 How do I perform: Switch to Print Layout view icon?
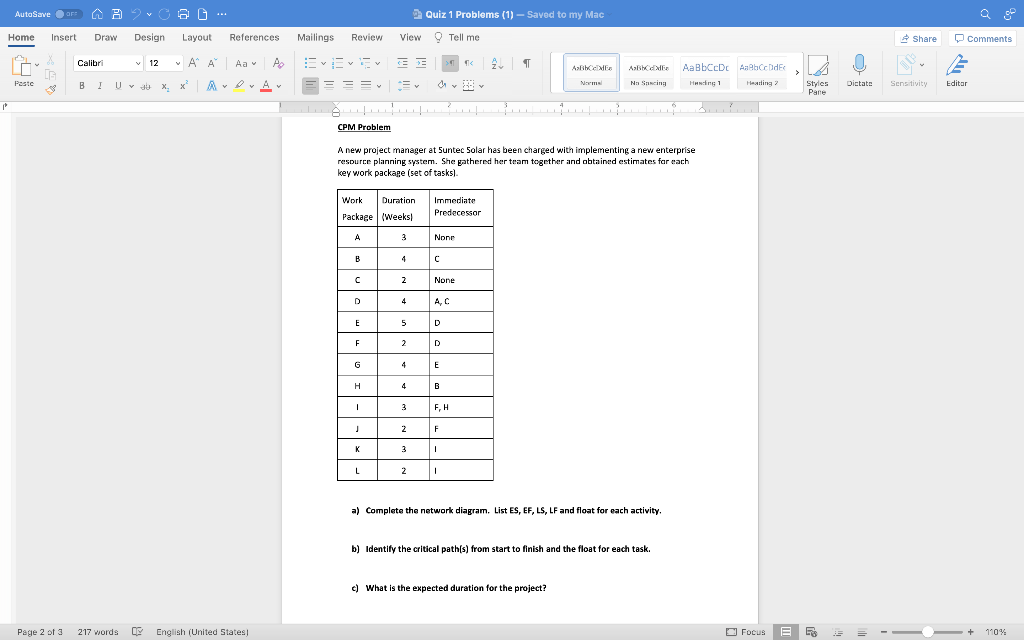pyautogui.click(x=786, y=632)
